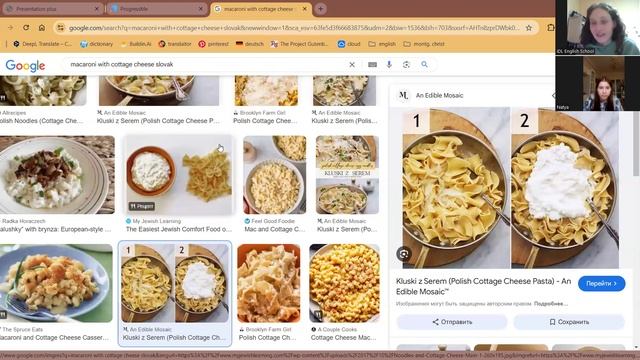Screen dimensions: 640x360
Task: Click the magnifier search button
Action: [x=424, y=64]
